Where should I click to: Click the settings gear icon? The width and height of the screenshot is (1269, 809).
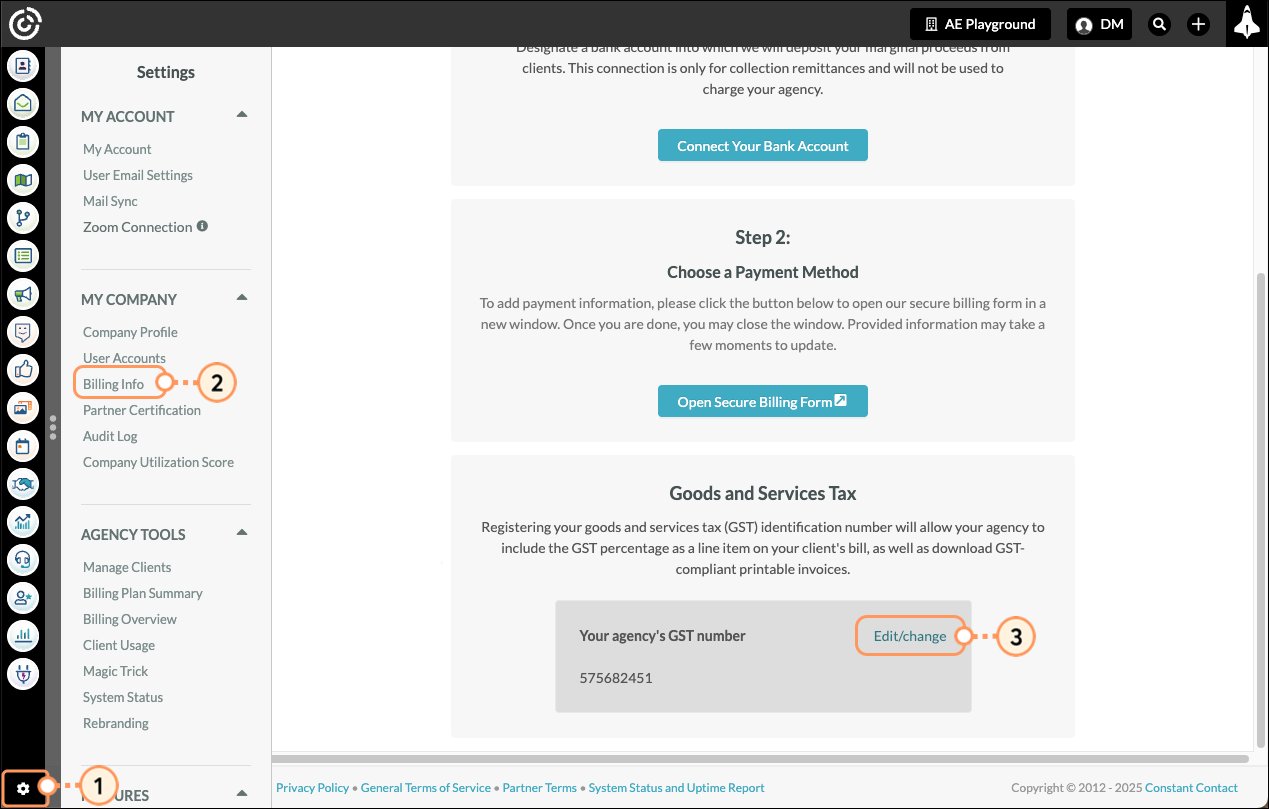[x=23, y=788]
